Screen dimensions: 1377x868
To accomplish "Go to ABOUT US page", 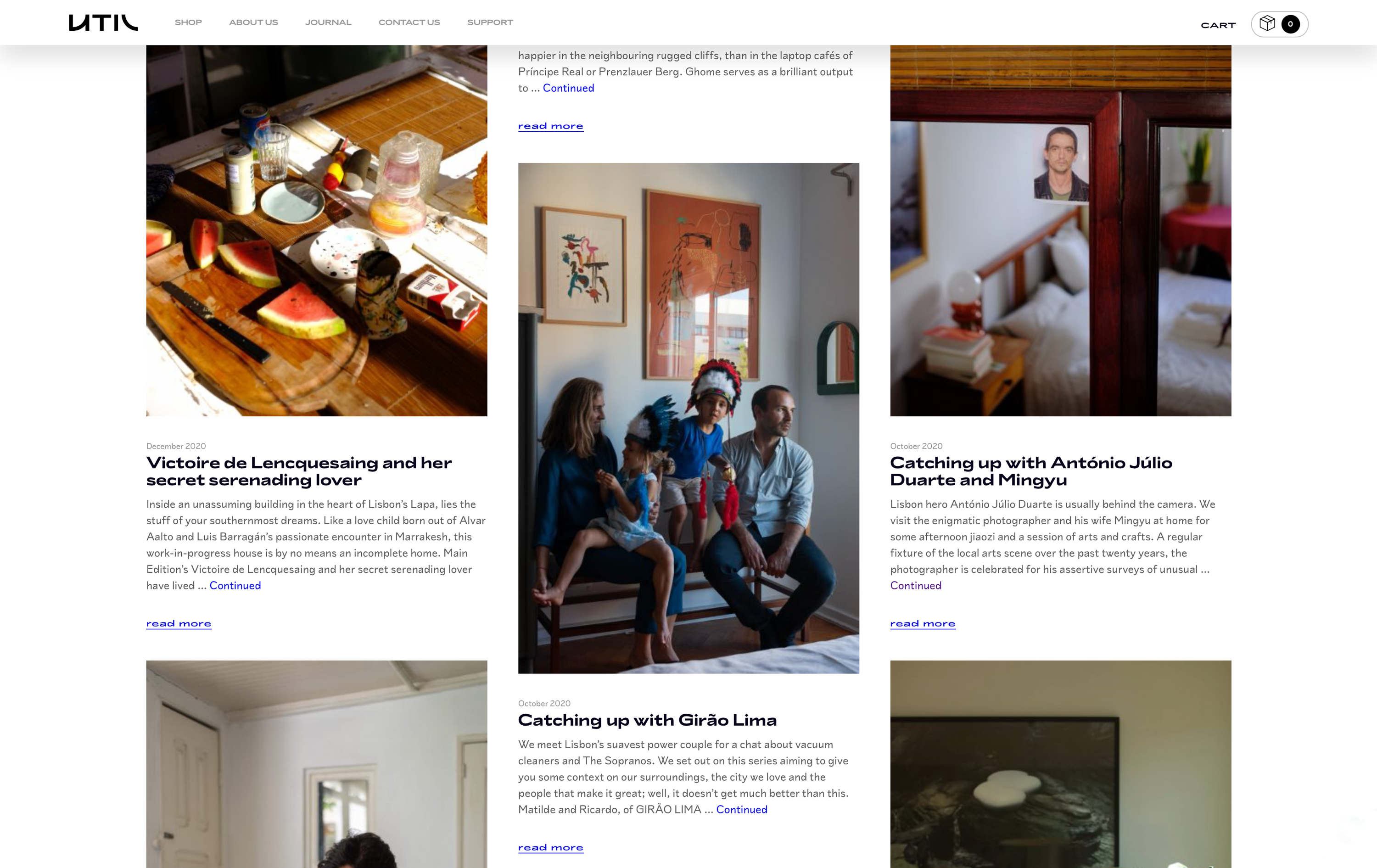I will pyautogui.click(x=253, y=22).
